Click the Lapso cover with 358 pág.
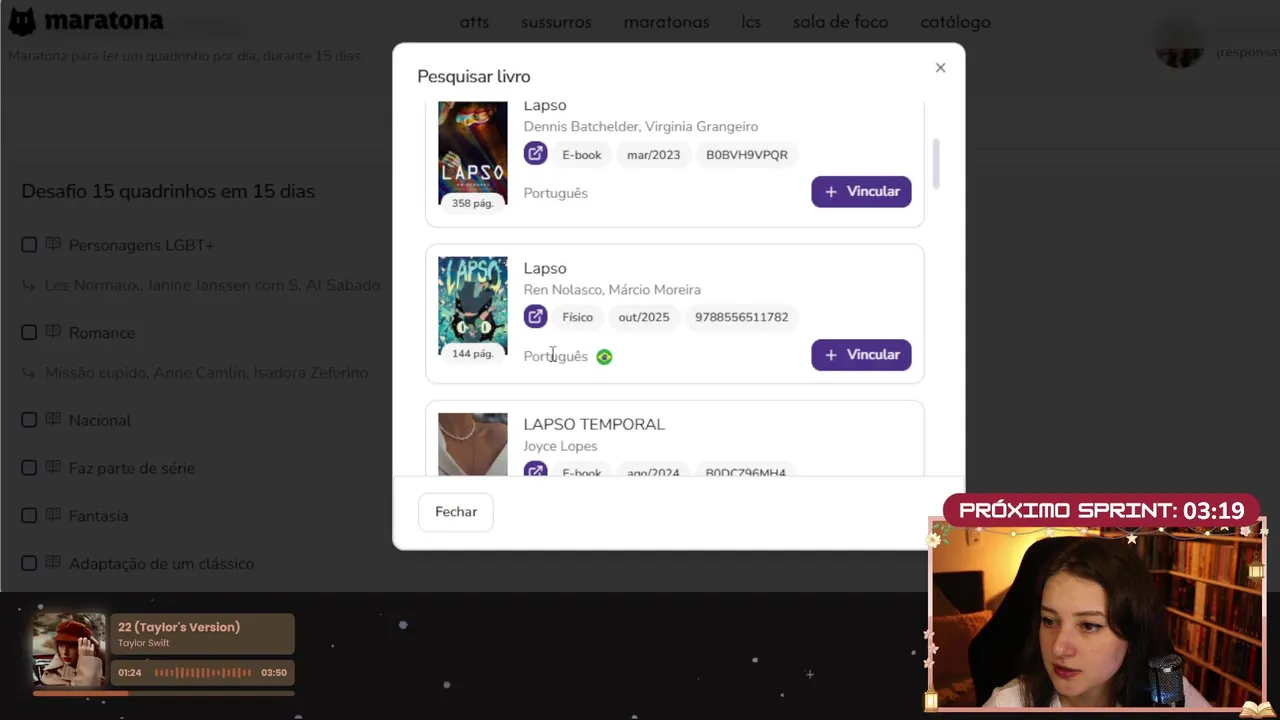Screen dimensions: 1280x720 point(472,153)
